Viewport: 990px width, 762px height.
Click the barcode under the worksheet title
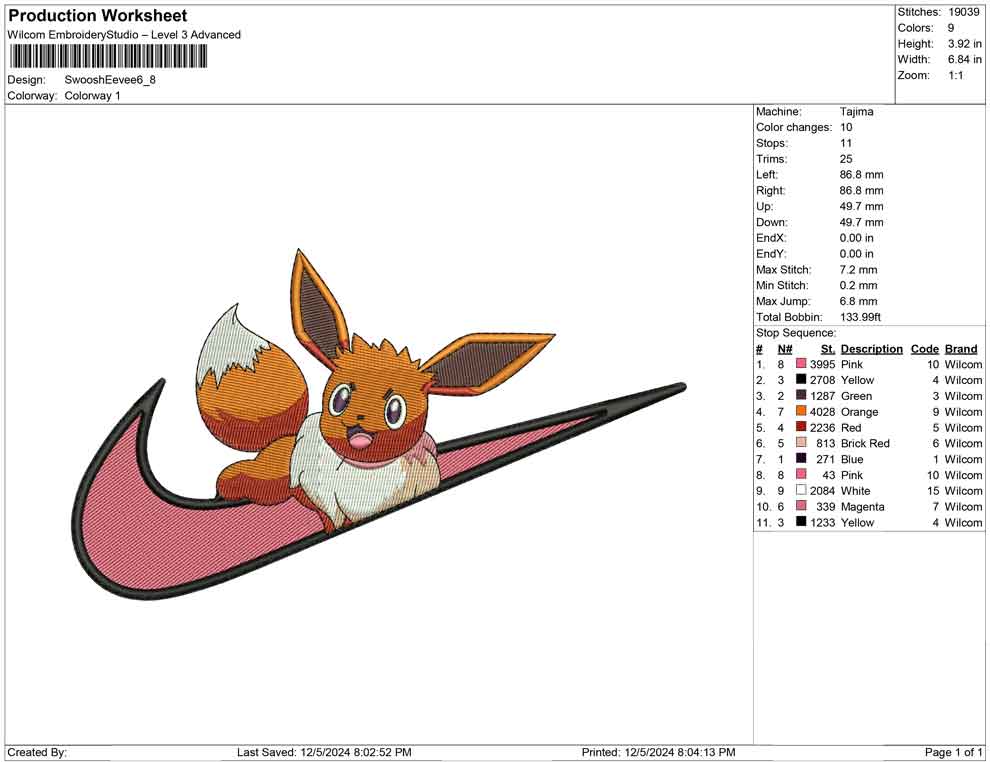pyautogui.click(x=107, y=56)
